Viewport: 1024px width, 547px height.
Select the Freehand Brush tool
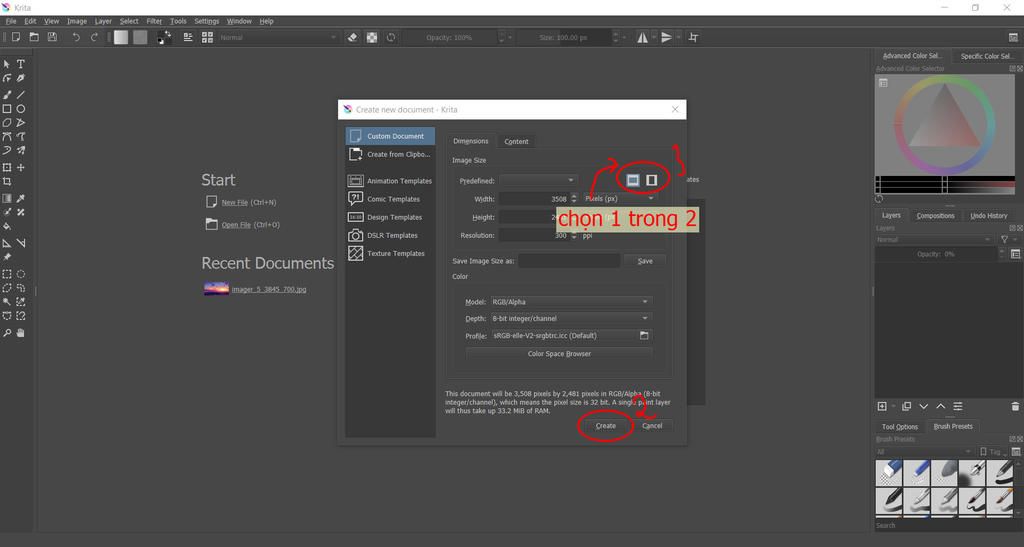coord(7,95)
